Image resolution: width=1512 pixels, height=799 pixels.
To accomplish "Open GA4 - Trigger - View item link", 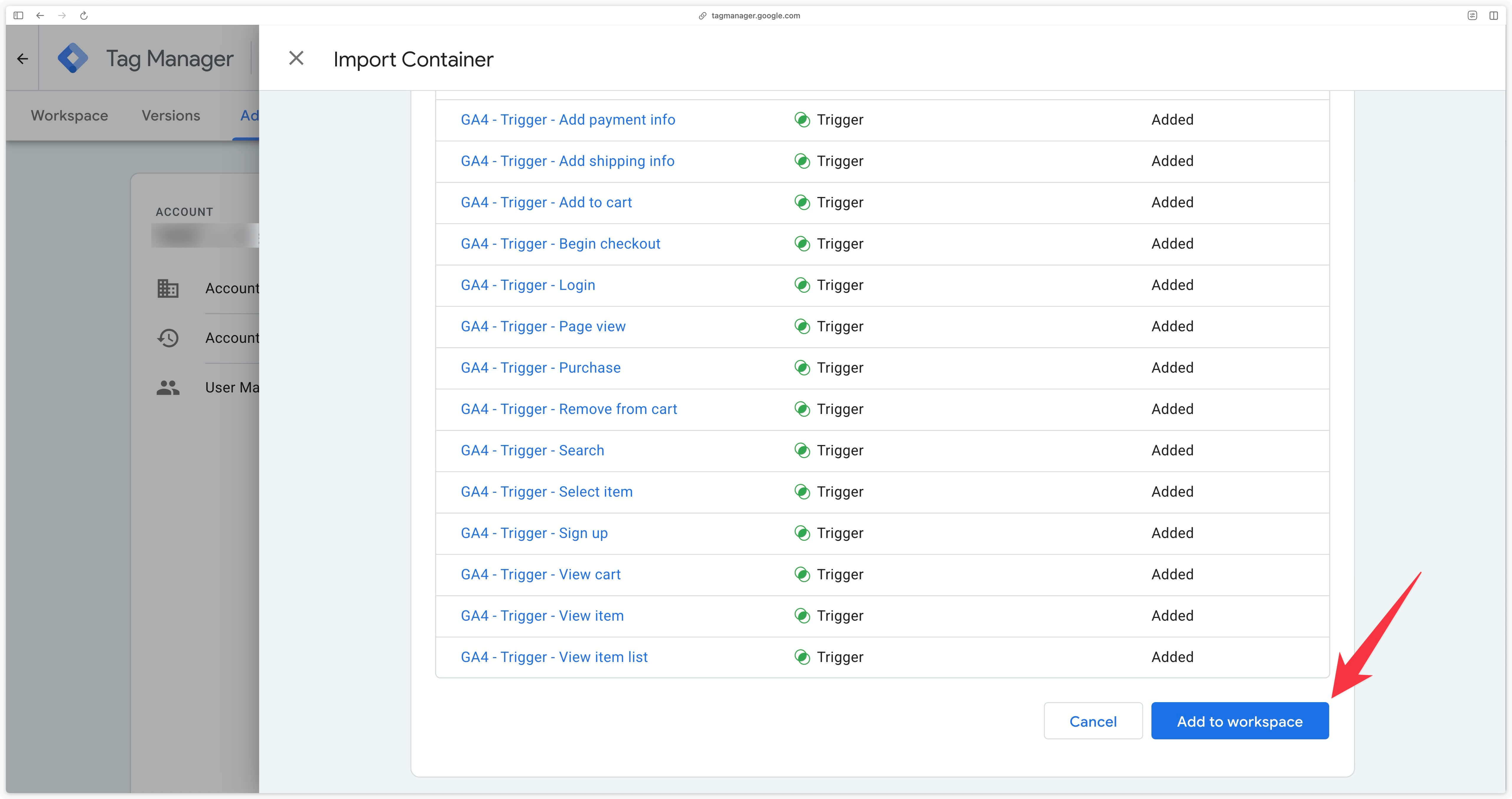I will (542, 616).
